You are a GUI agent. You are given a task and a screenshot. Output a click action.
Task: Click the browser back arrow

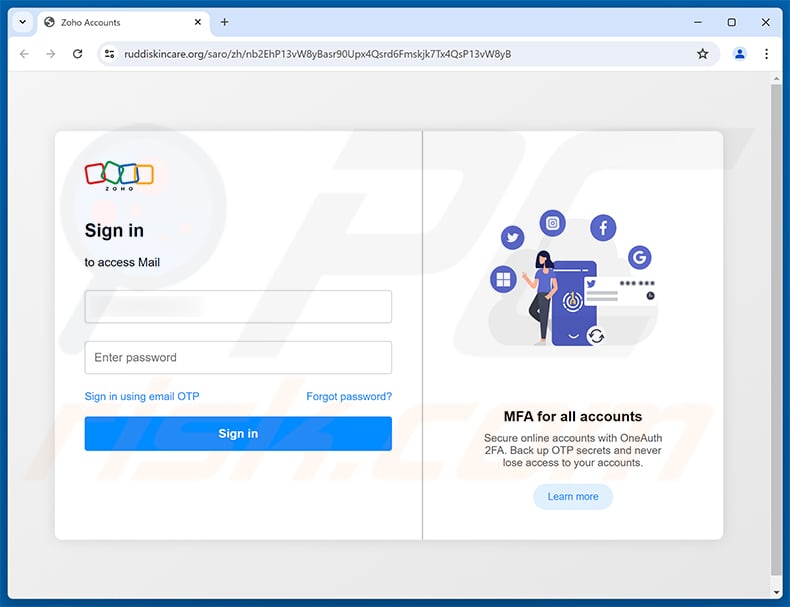pyautogui.click(x=24, y=54)
